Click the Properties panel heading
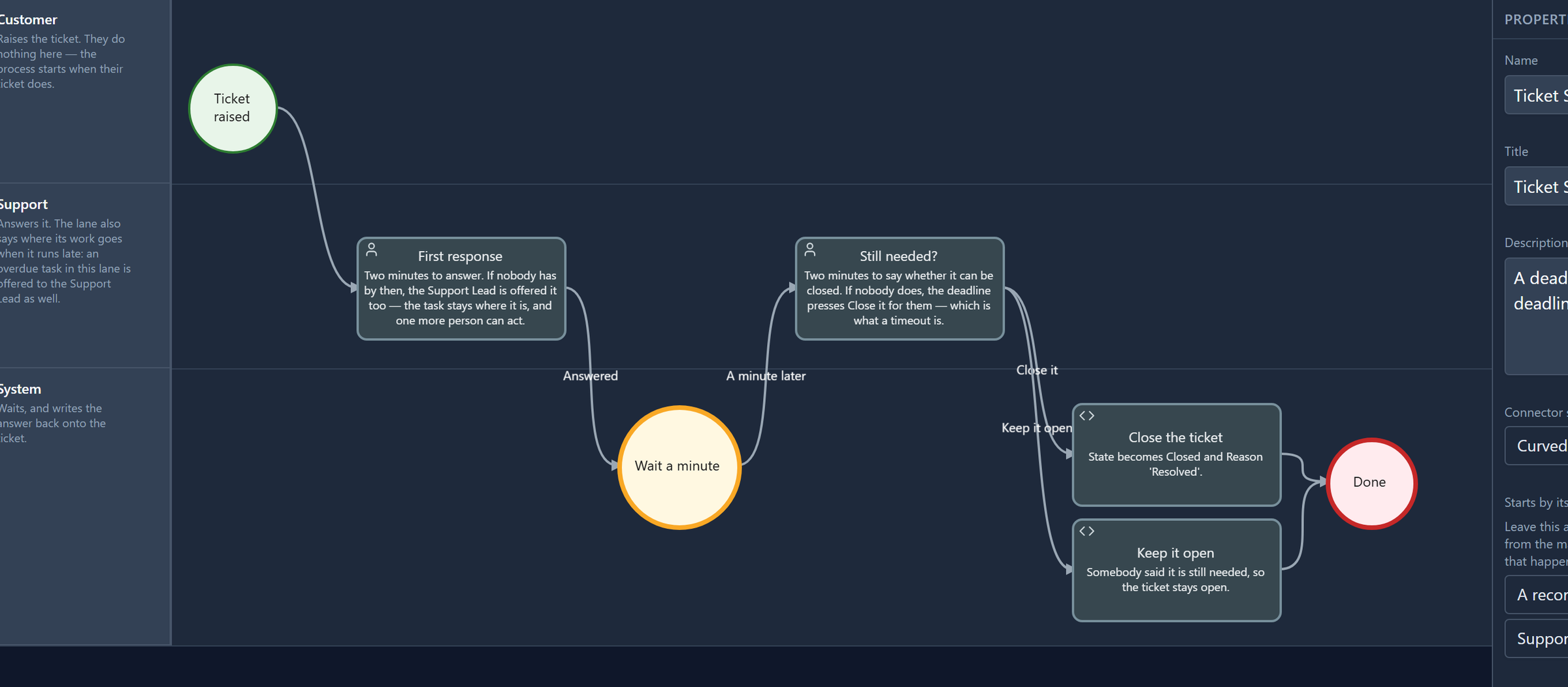Screen dimensions: 1568x687 (1536, 20)
